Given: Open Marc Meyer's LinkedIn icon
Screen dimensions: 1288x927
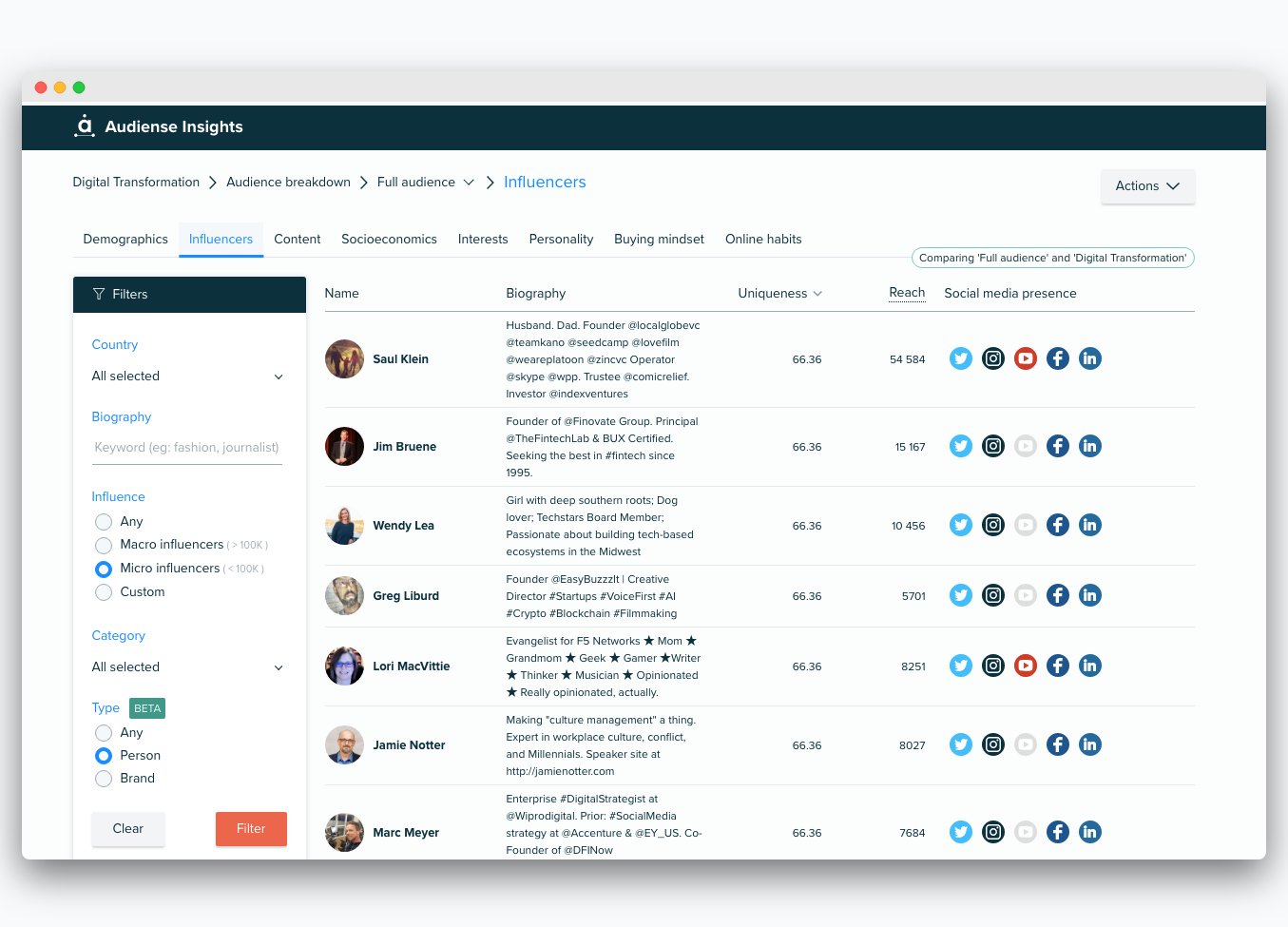Looking at the screenshot, I should click(1089, 831).
